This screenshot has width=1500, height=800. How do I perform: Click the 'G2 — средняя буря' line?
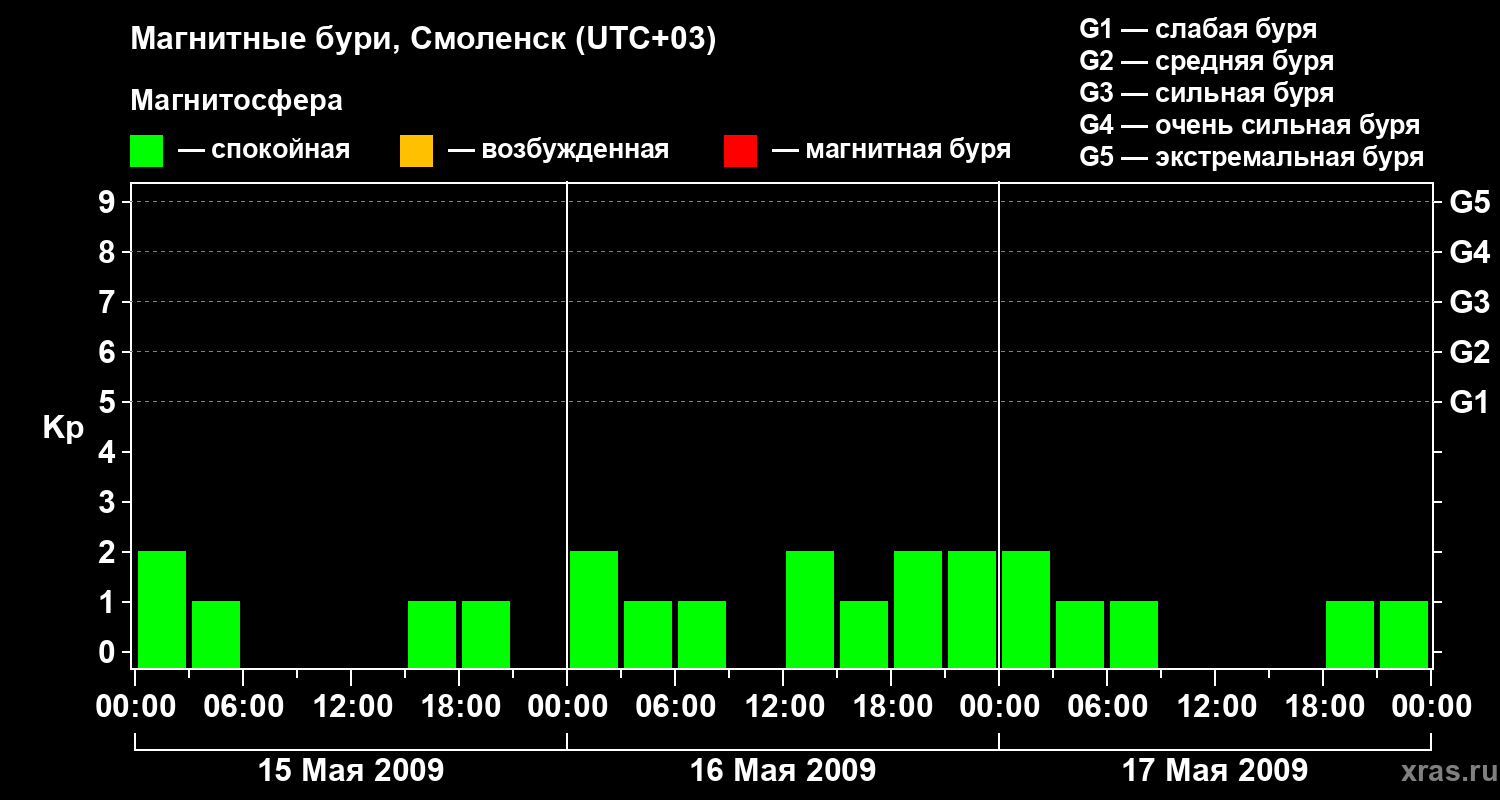1207,61
